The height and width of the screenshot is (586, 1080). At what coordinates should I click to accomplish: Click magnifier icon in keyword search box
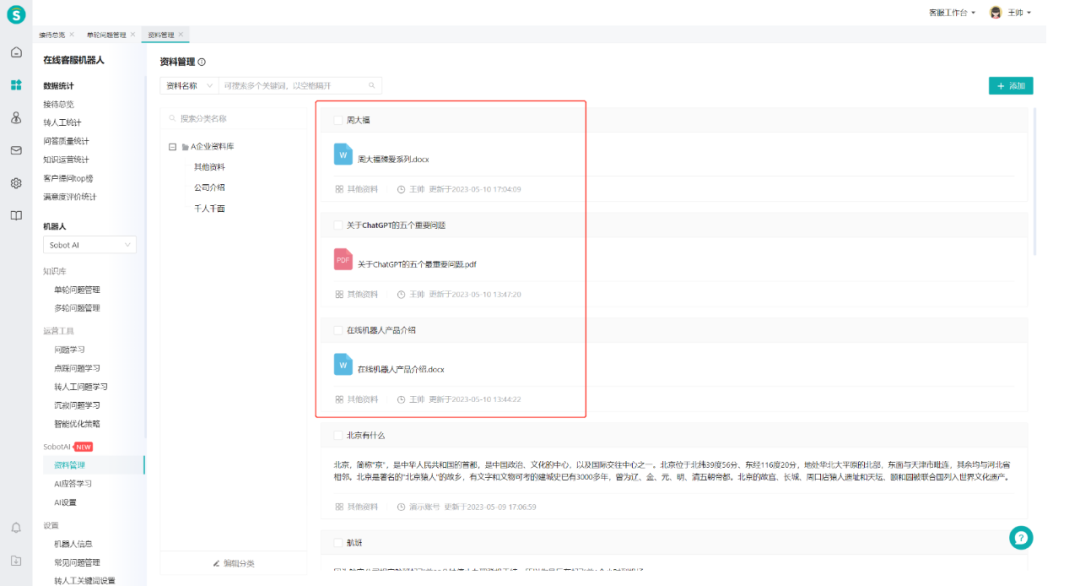click(x=372, y=85)
